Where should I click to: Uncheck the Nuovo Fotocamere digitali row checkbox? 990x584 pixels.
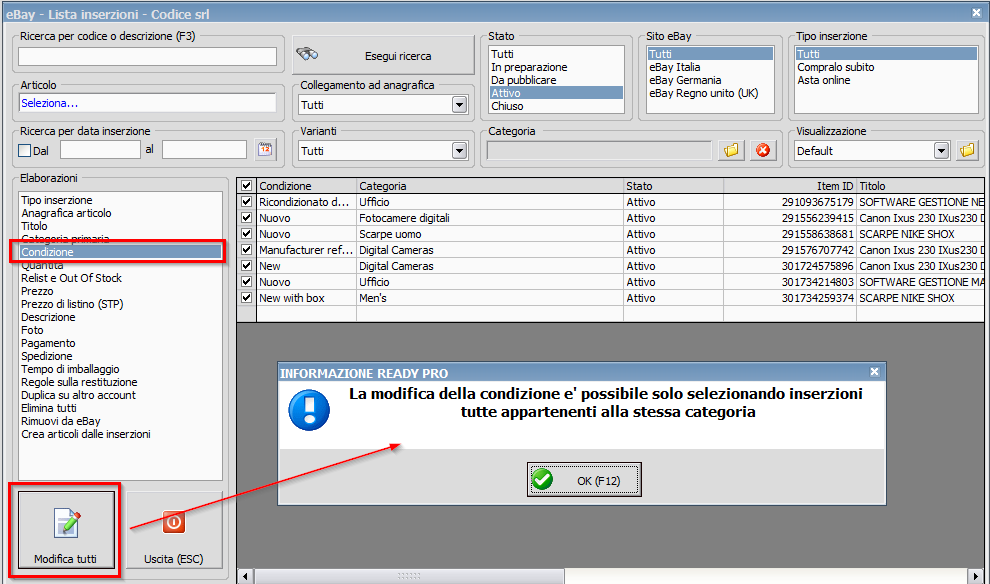coord(246,217)
